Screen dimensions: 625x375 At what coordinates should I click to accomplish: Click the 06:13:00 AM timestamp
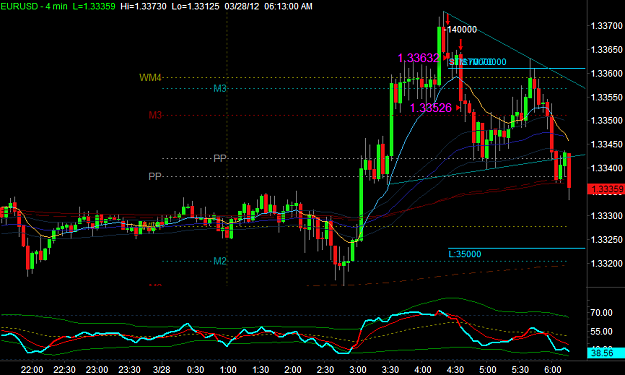tap(288, 6)
